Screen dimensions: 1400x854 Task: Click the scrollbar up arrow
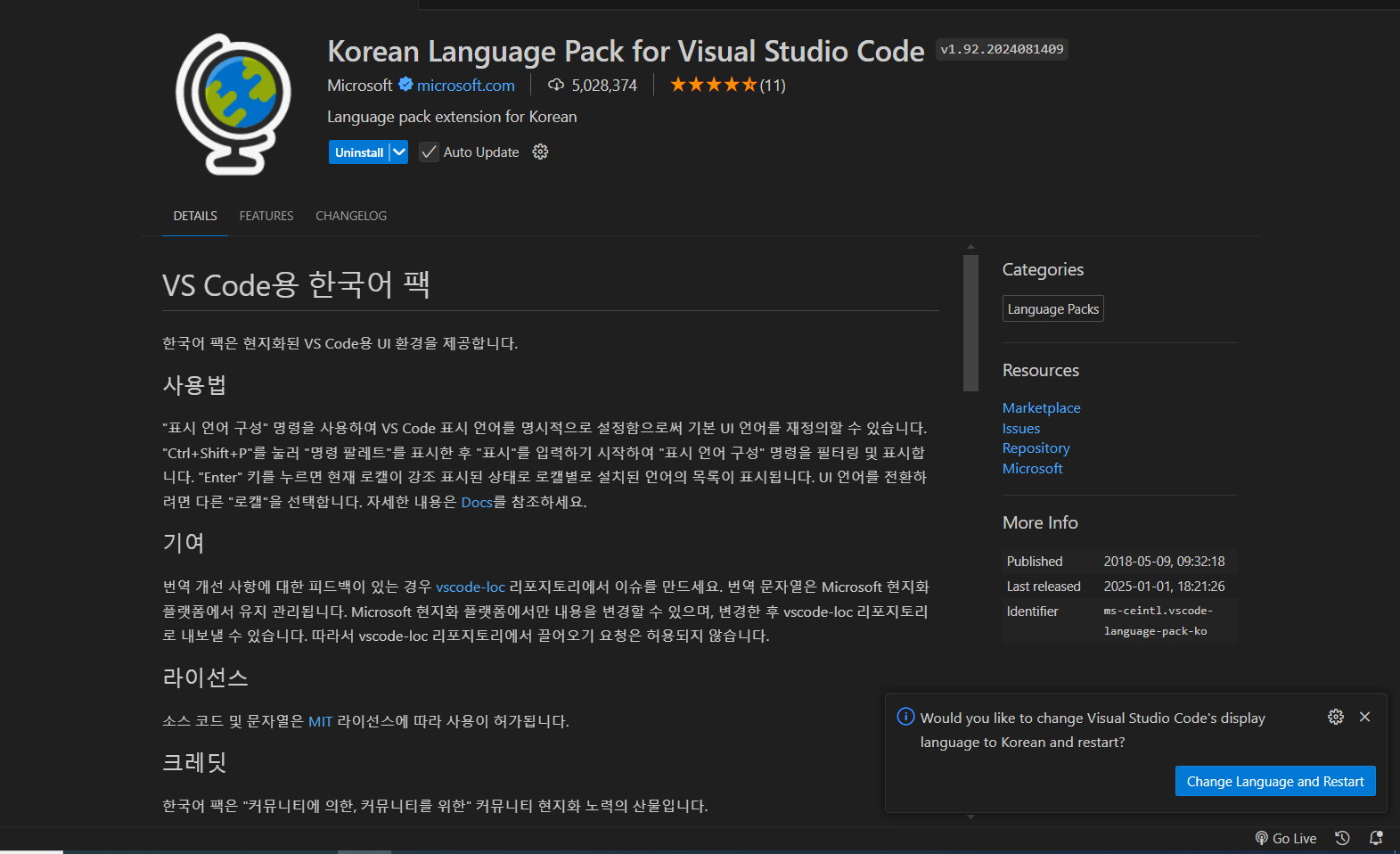[970, 247]
